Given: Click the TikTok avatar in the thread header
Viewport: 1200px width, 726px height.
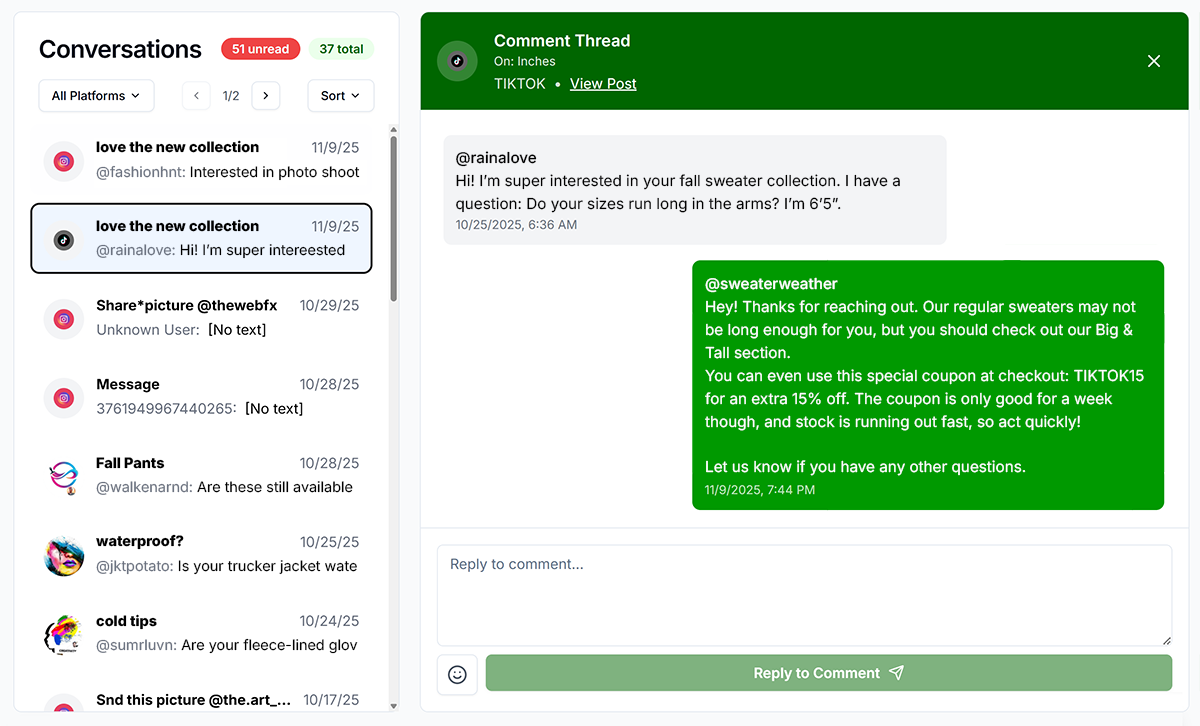Looking at the screenshot, I should tap(457, 60).
